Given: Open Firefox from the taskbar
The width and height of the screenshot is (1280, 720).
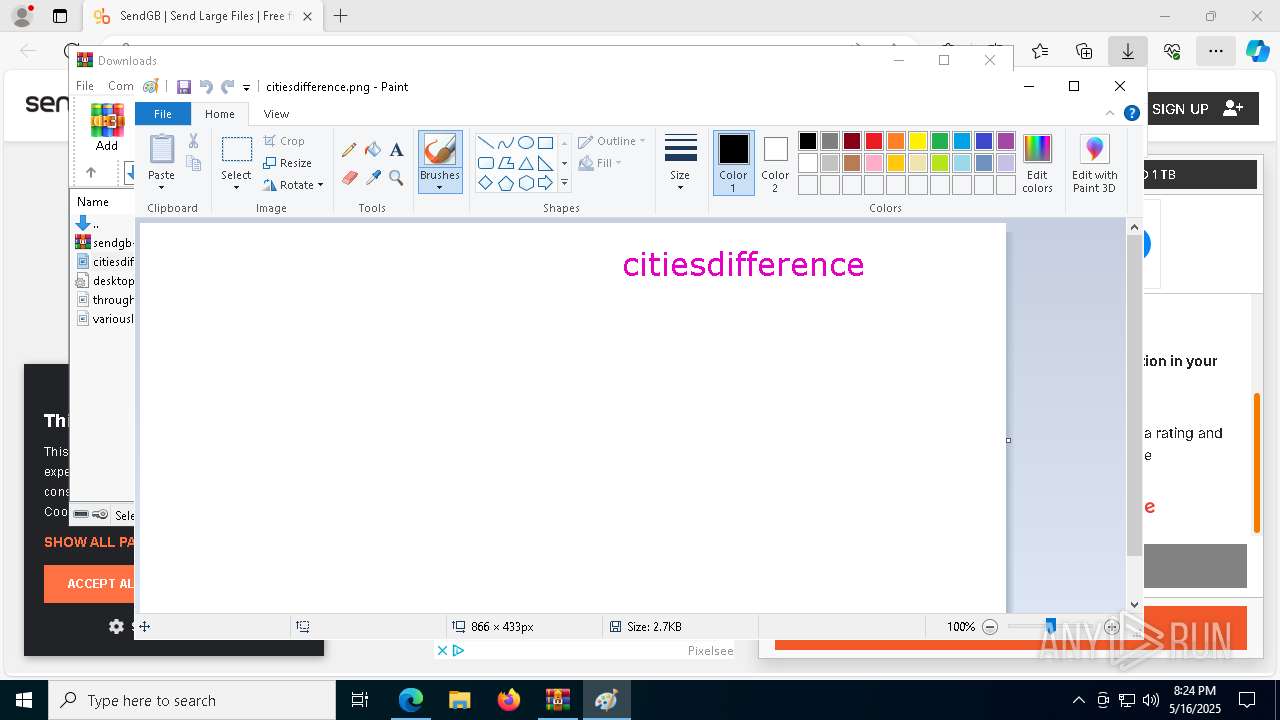Looking at the screenshot, I should pos(508,700).
